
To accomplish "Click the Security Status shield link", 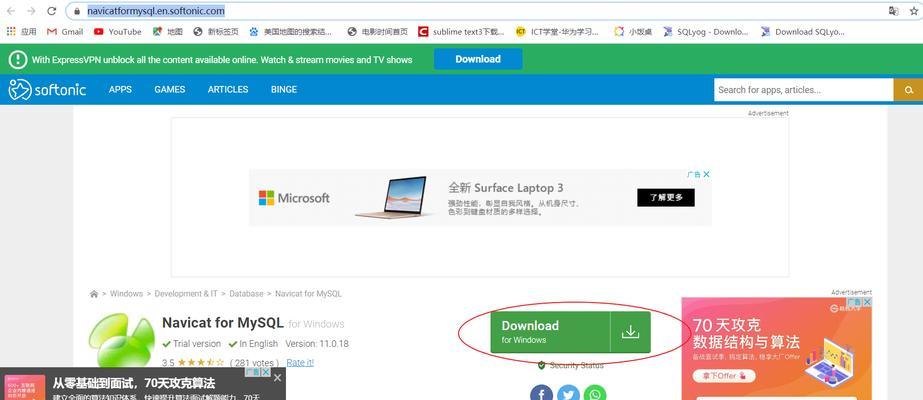I will pos(570,365).
